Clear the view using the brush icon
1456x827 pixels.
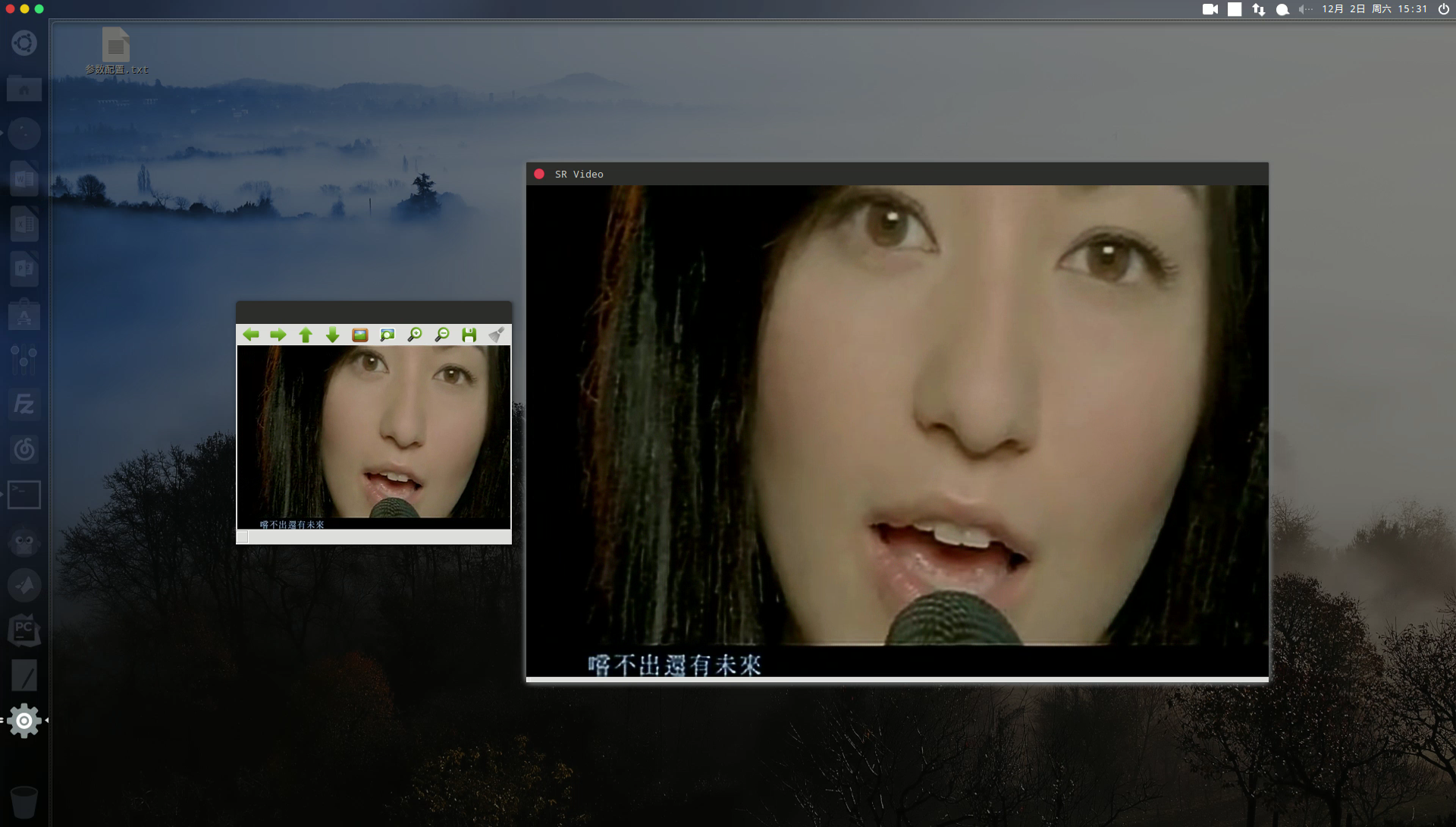point(497,334)
